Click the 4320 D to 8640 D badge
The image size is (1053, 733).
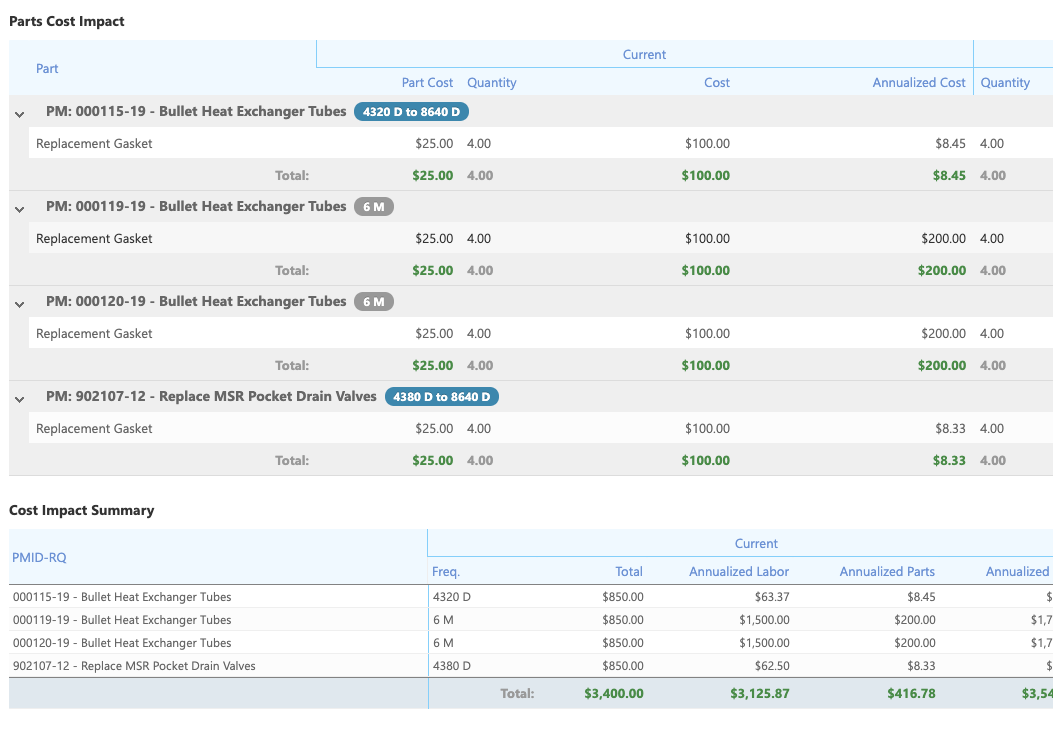[x=411, y=112]
